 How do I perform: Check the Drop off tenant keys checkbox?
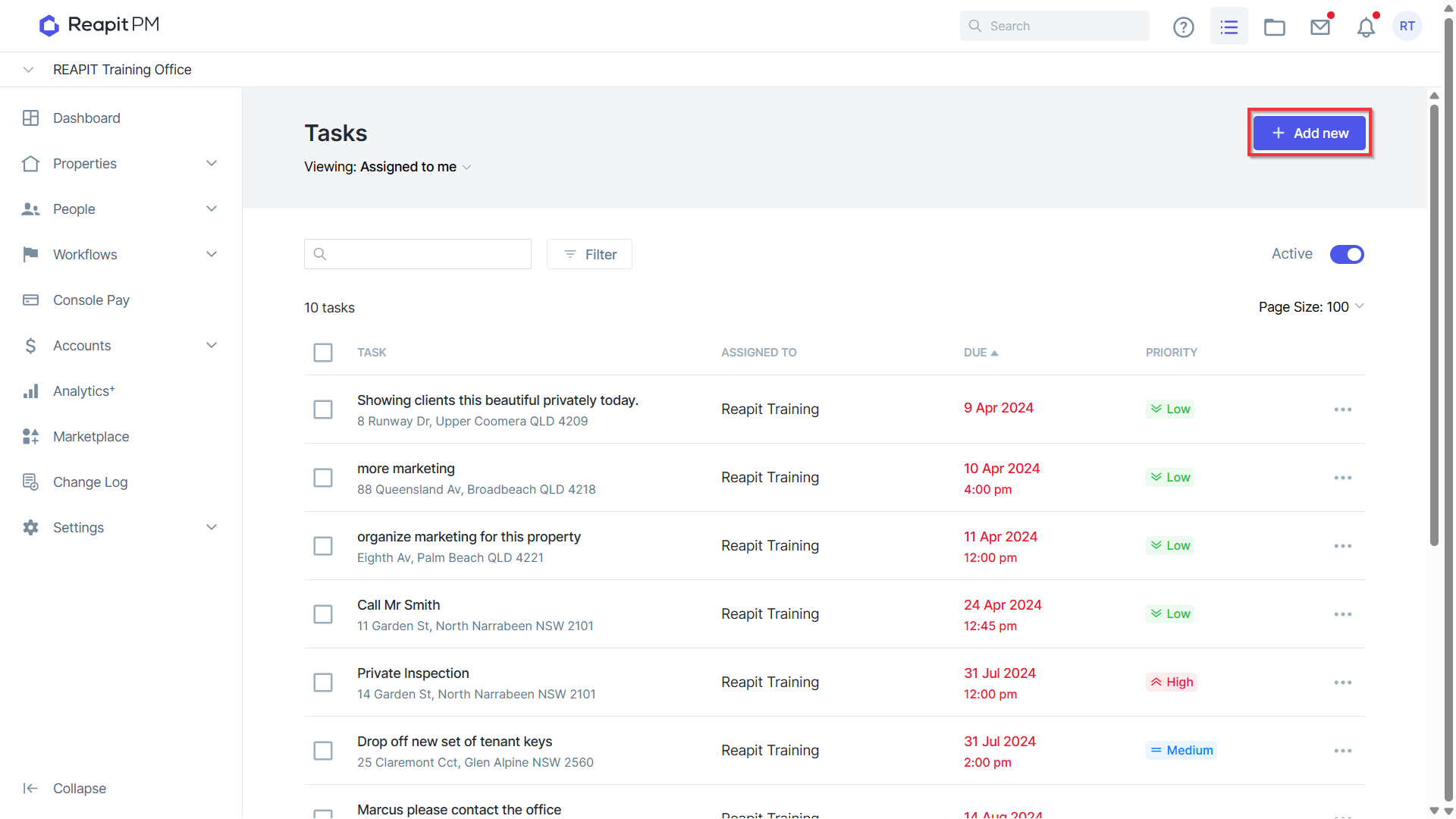point(323,751)
